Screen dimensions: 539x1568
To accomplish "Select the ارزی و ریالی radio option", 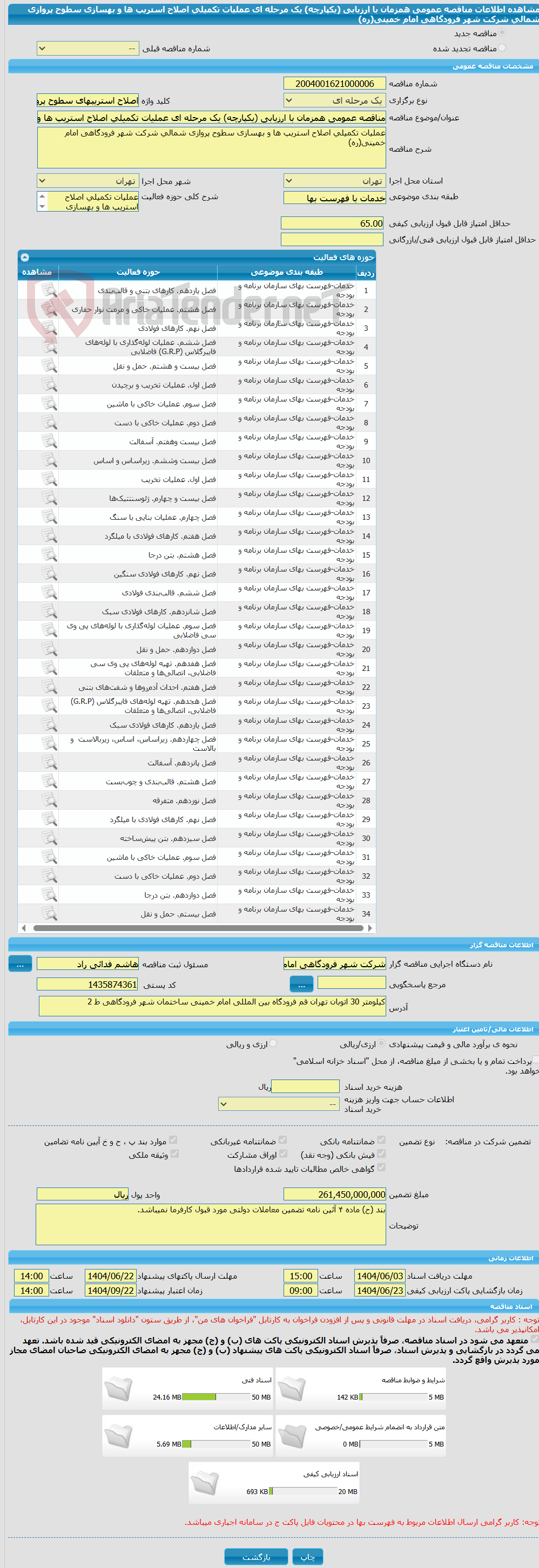I will (x=273, y=1043).
